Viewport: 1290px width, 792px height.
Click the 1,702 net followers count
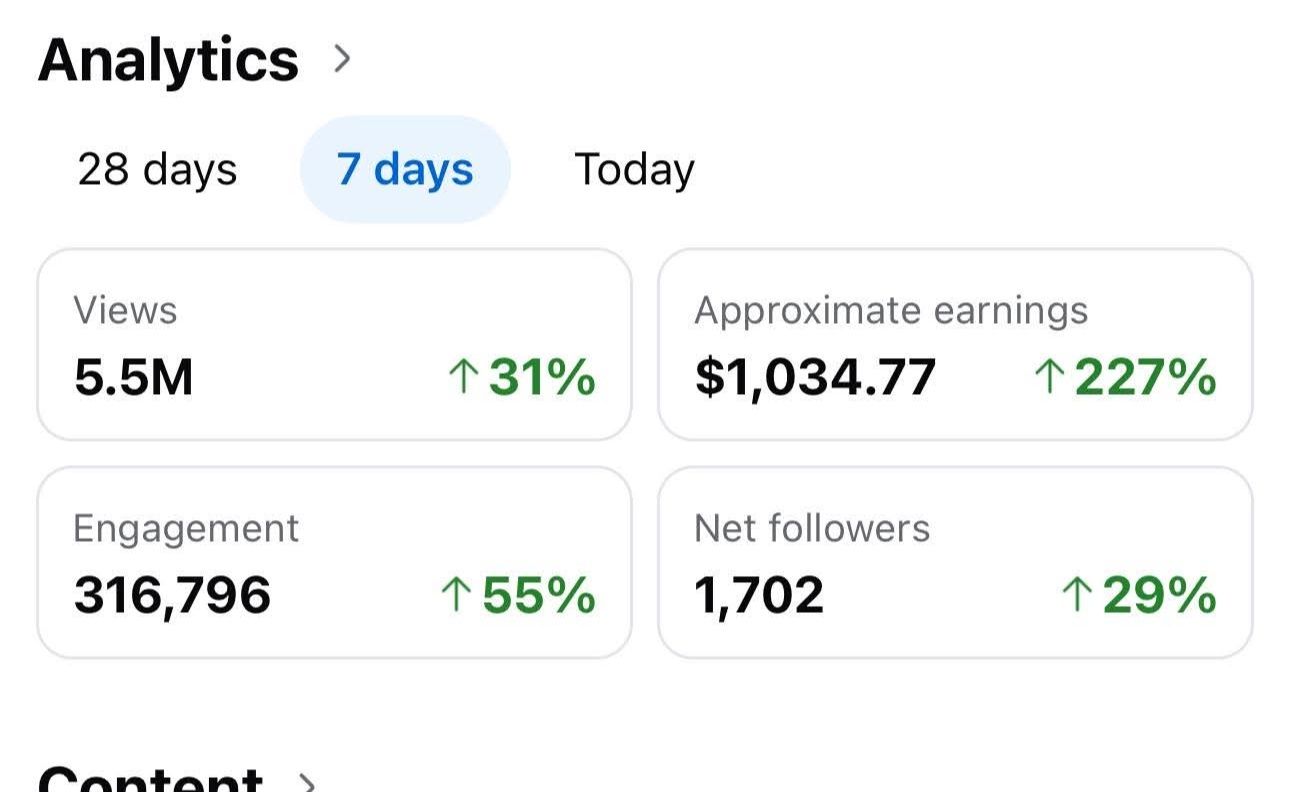pyautogui.click(x=758, y=595)
